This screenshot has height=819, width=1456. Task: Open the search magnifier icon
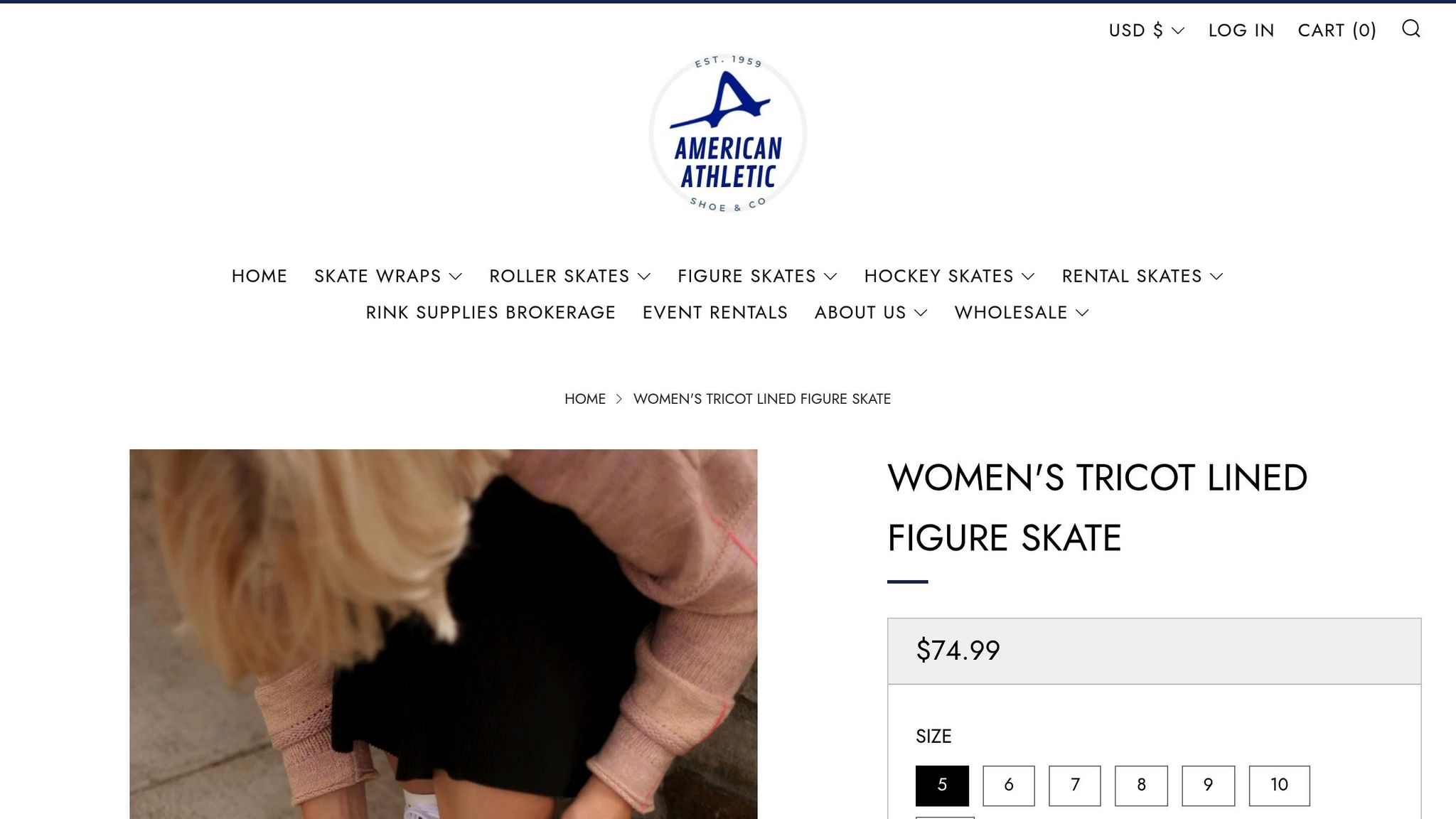tap(1410, 28)
